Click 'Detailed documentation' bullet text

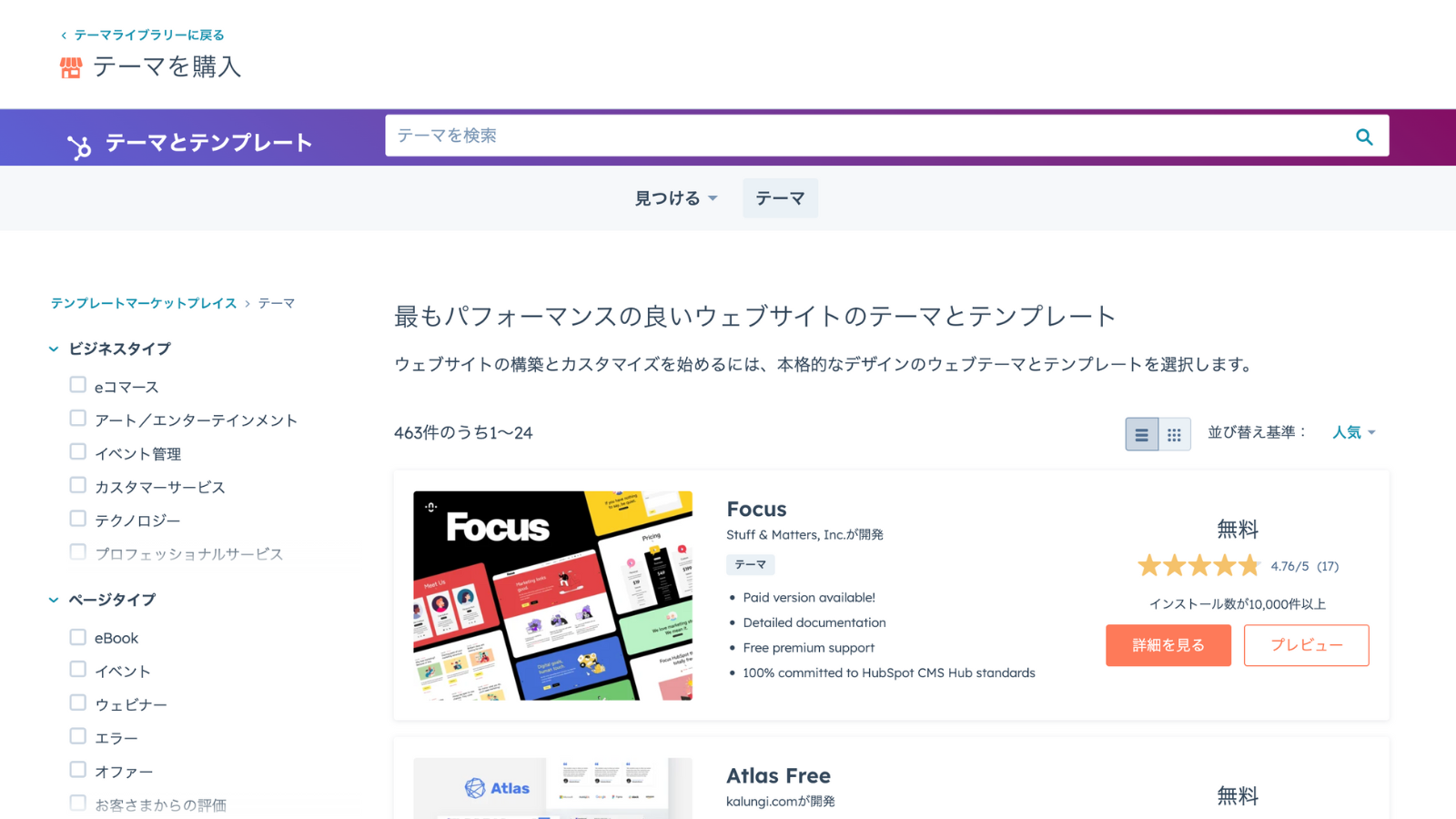(814, 622)
